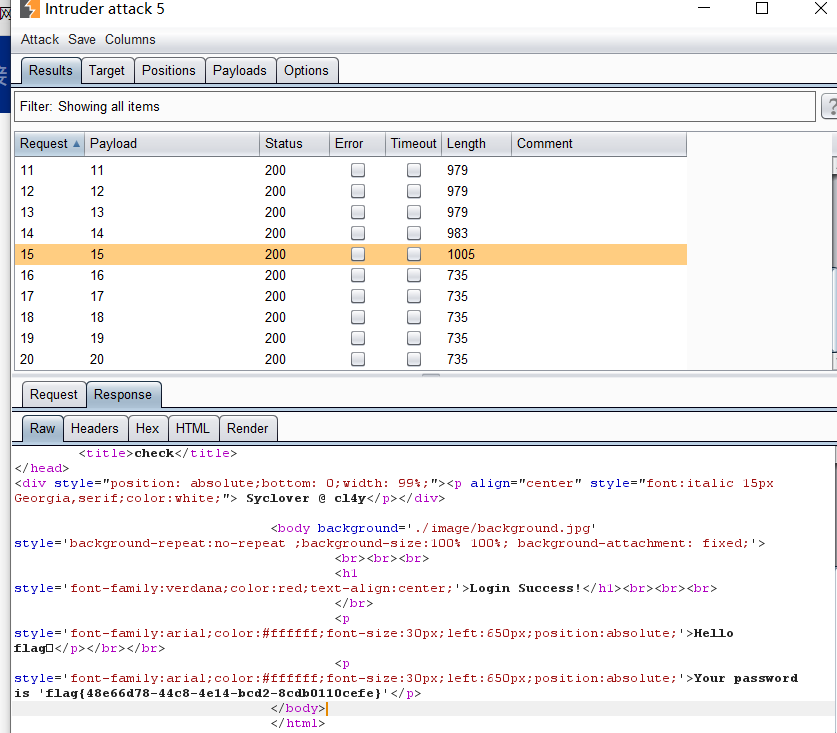This screenshot has height=733, width=837.
Task: Switch to the Positions tab
Action: coord(169,70)
